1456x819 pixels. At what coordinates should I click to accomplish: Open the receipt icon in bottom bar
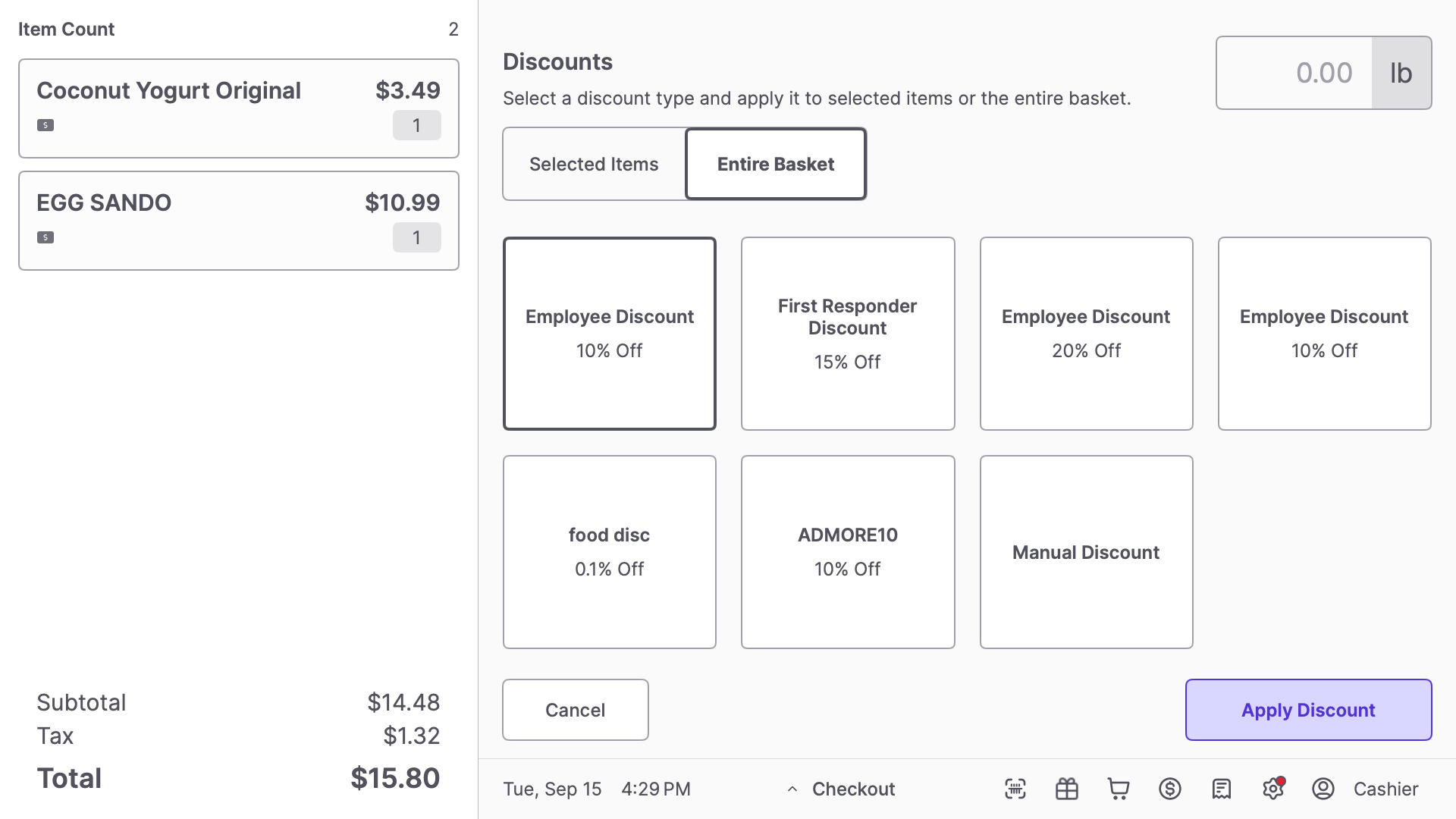pos(1222,789)
